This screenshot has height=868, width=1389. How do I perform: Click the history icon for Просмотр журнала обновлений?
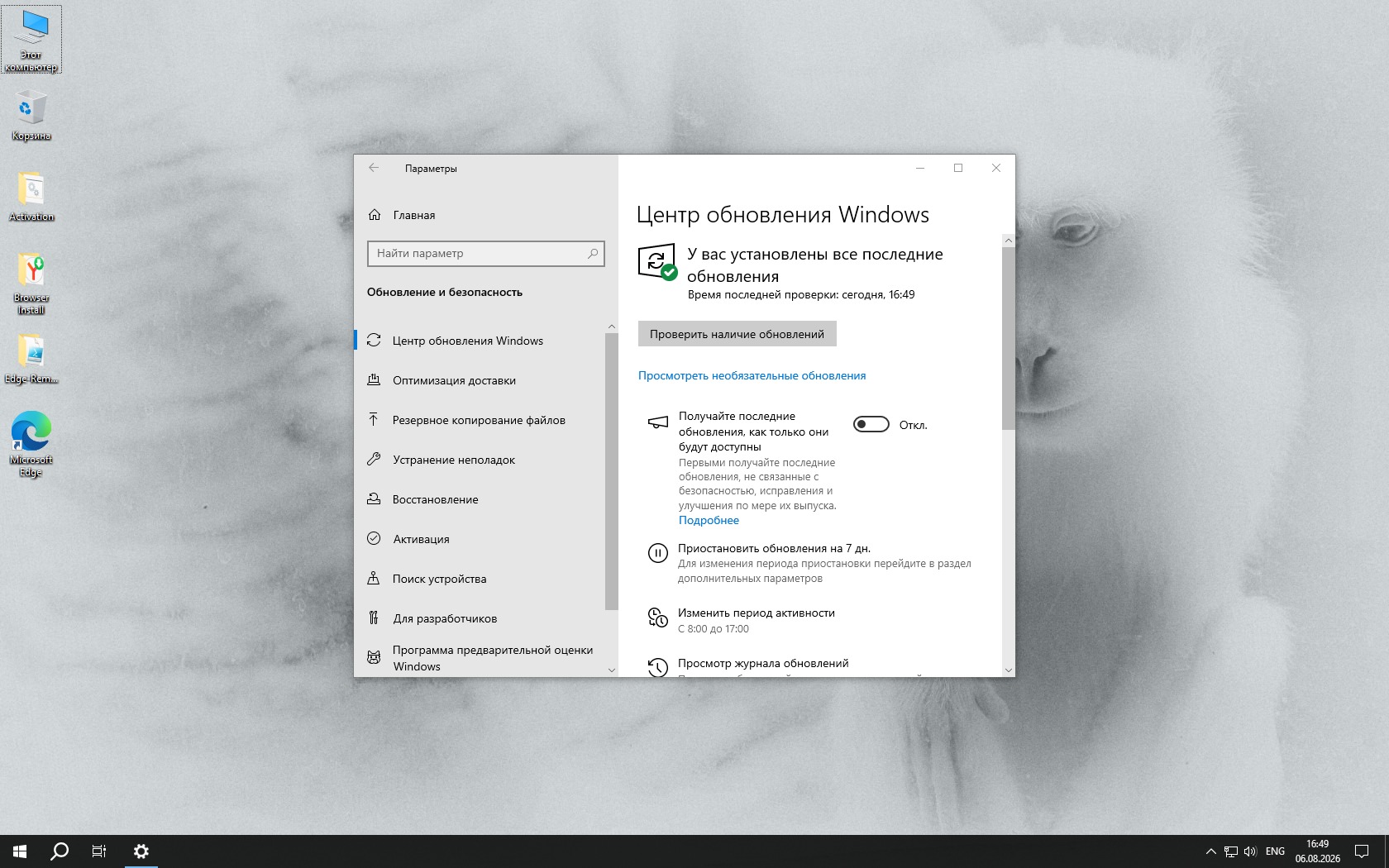658,667
